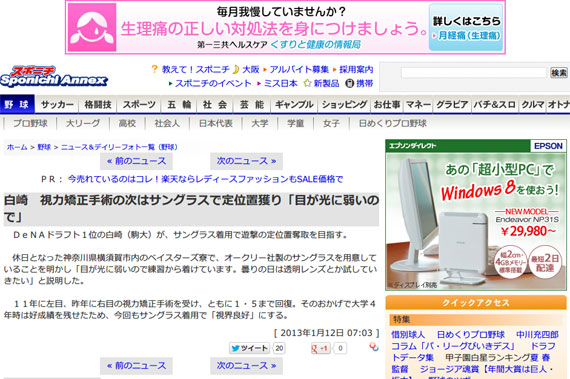570x379 pixels.
Task: Open the スポーツ tab
Action: [139, 105]
